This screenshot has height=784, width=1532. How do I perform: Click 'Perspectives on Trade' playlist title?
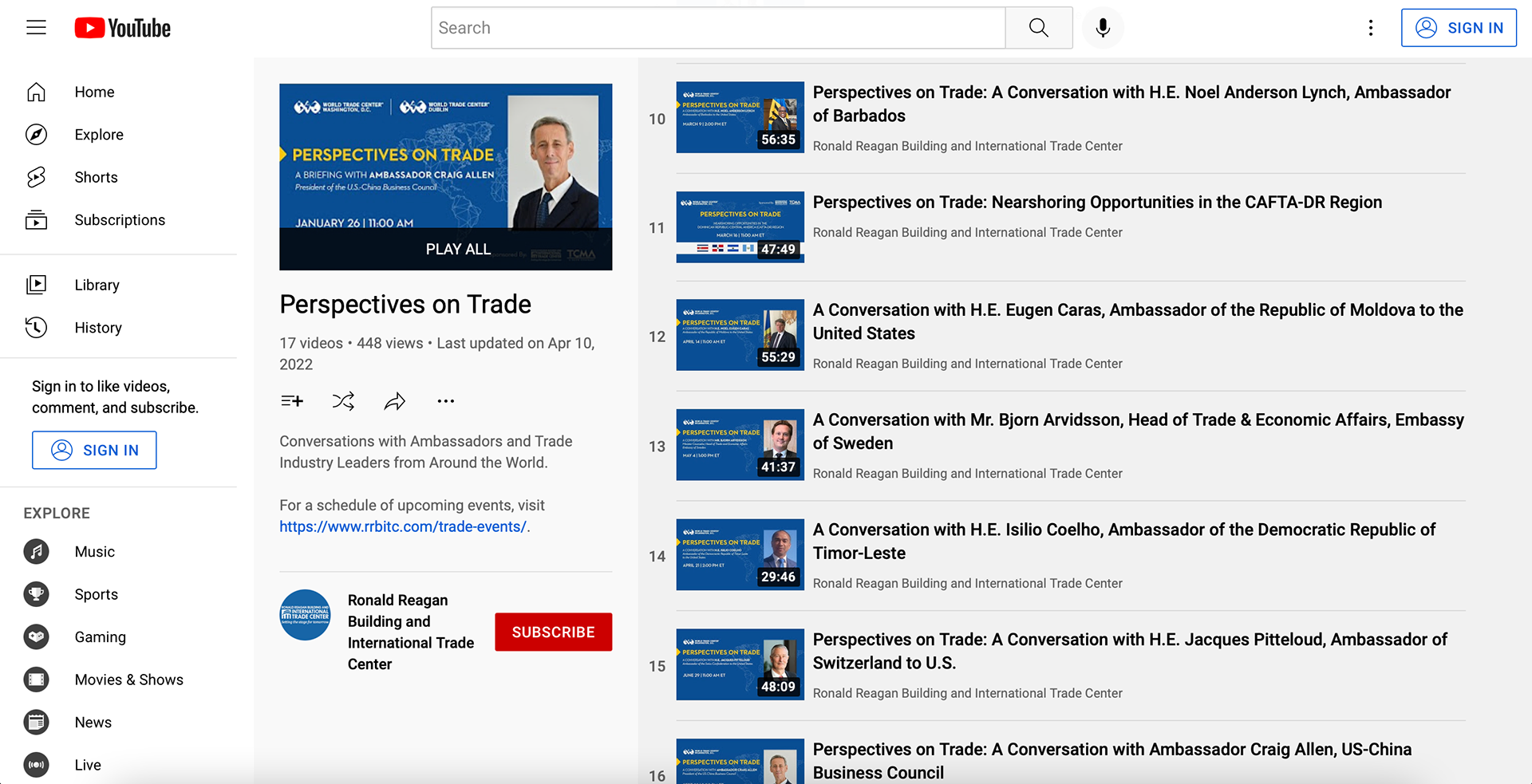pyautogui.click(x=405, y=305)
